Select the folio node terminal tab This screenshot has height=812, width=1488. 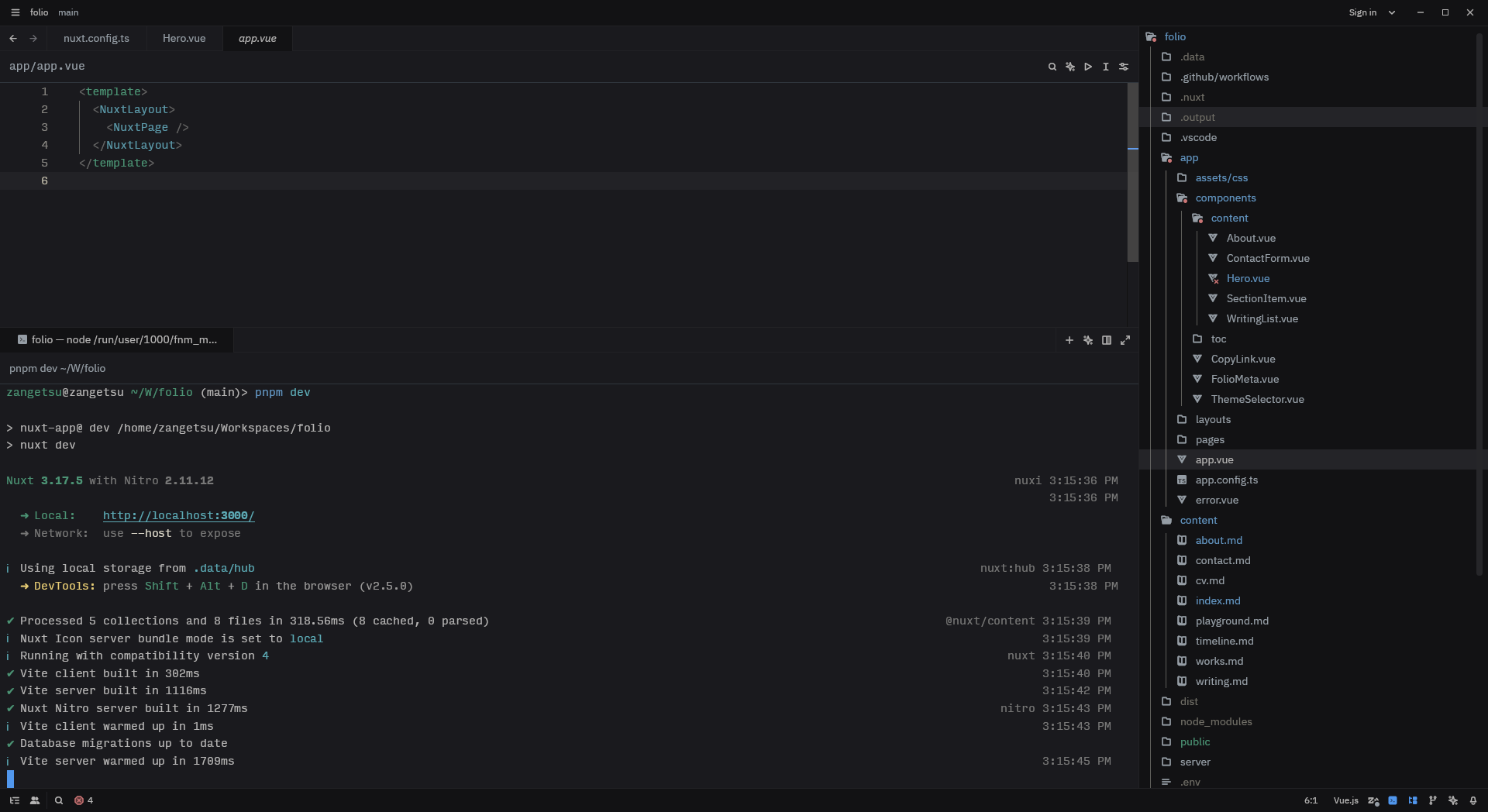pos(117,339)
